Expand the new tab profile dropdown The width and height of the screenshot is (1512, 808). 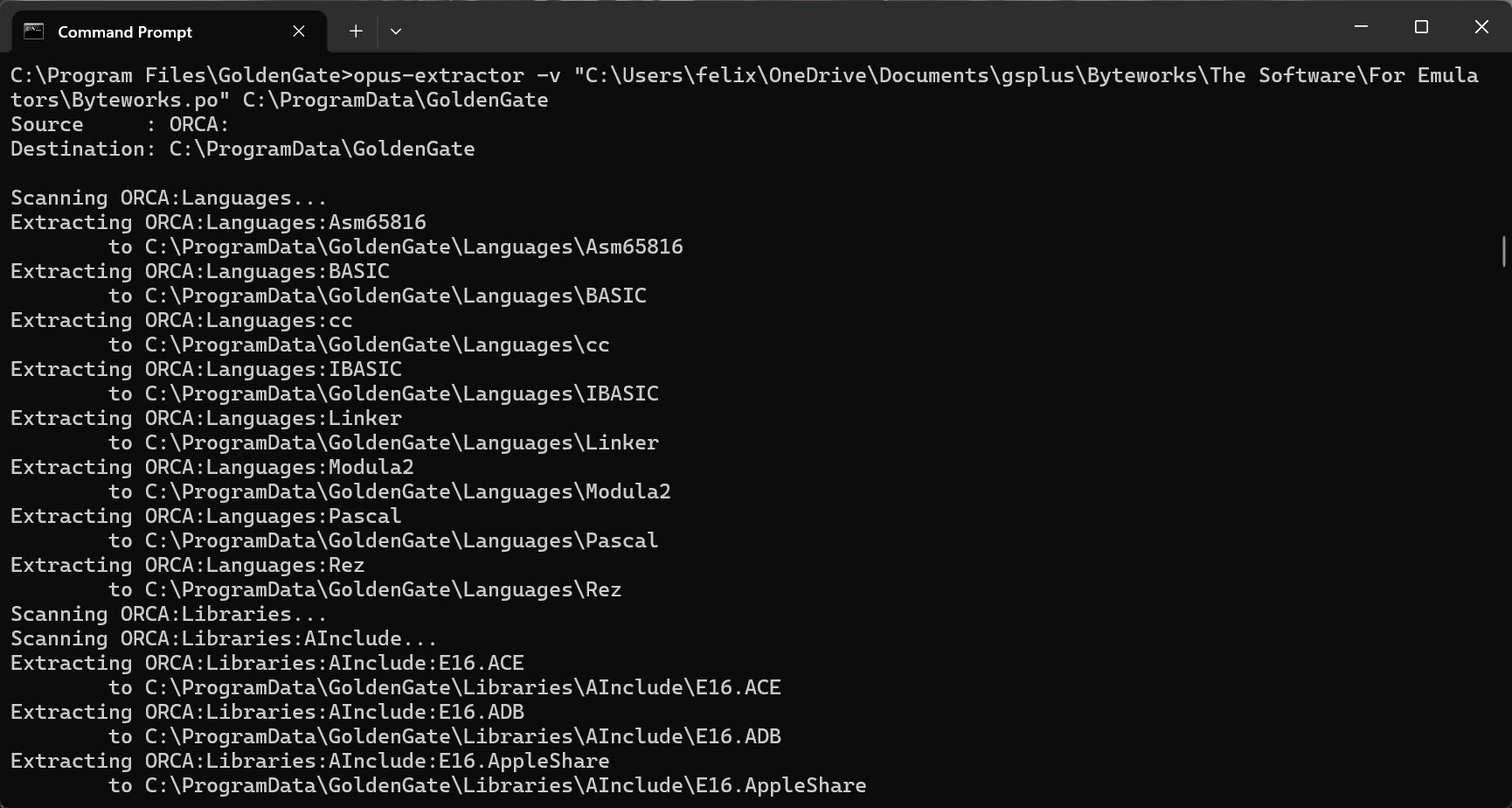pos(396,31)
